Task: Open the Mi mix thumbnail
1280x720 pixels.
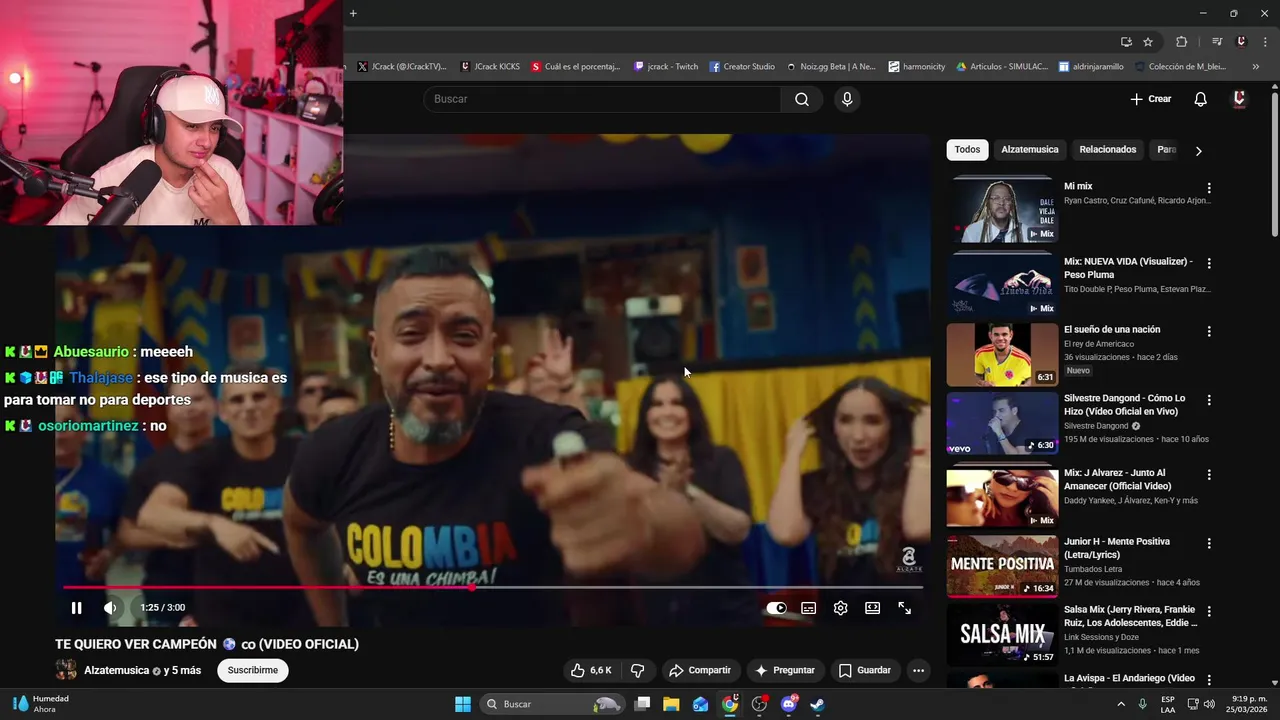Action: [1002, 210]
